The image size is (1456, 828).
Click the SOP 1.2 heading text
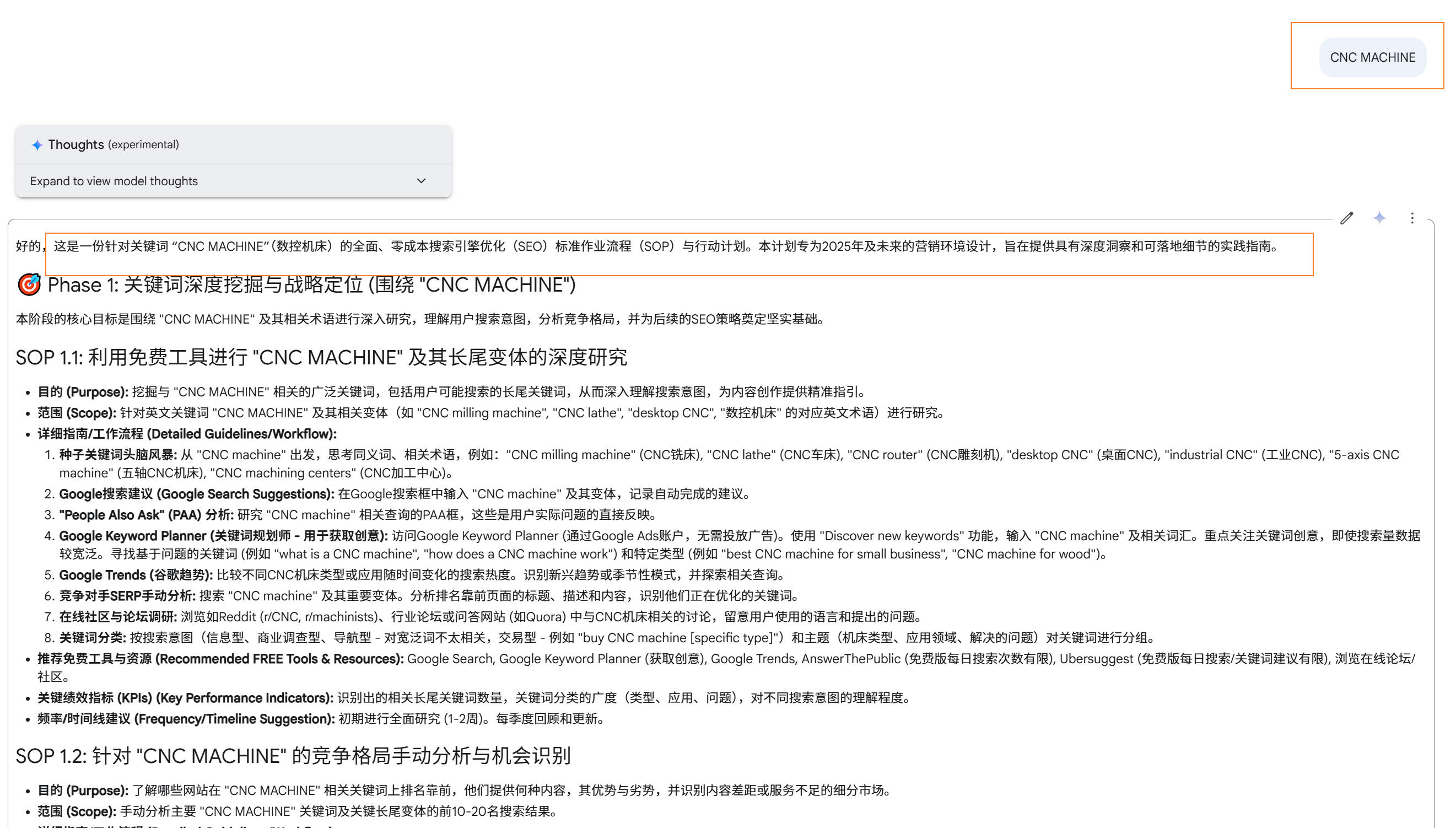point(293,756)
